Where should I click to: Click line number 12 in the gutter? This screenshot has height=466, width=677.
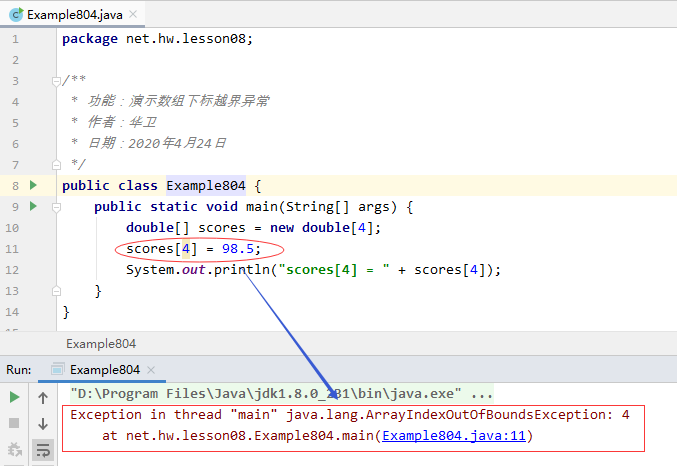click(12, 270)
